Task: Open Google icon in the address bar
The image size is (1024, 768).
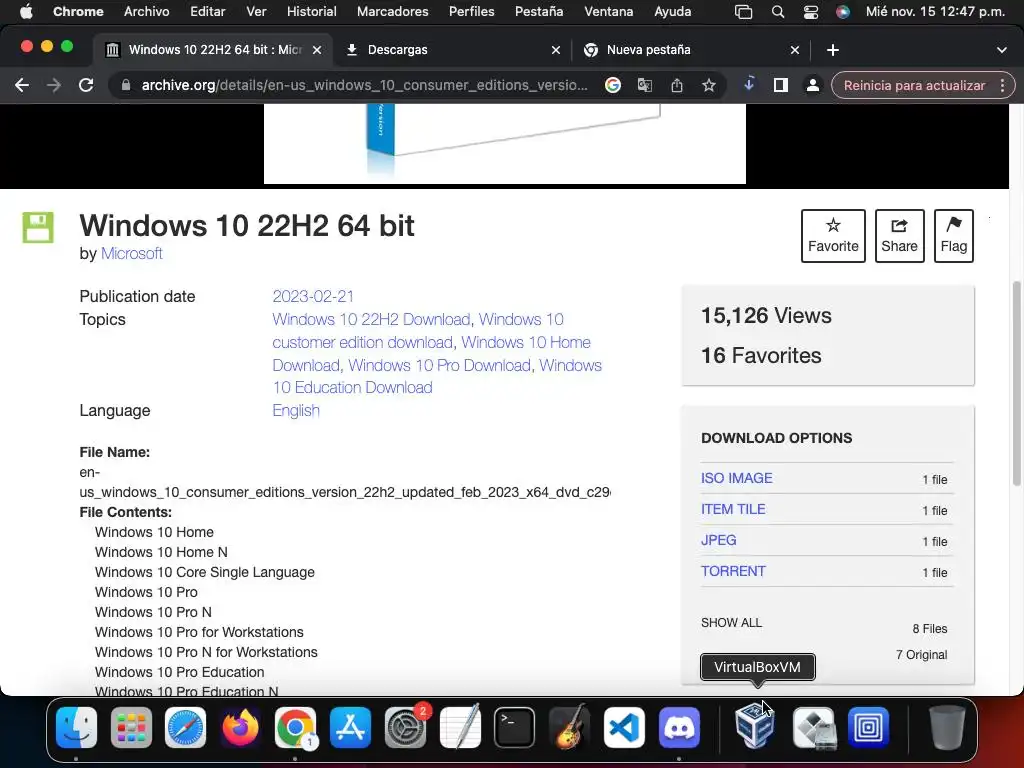Action: (613, 85)
